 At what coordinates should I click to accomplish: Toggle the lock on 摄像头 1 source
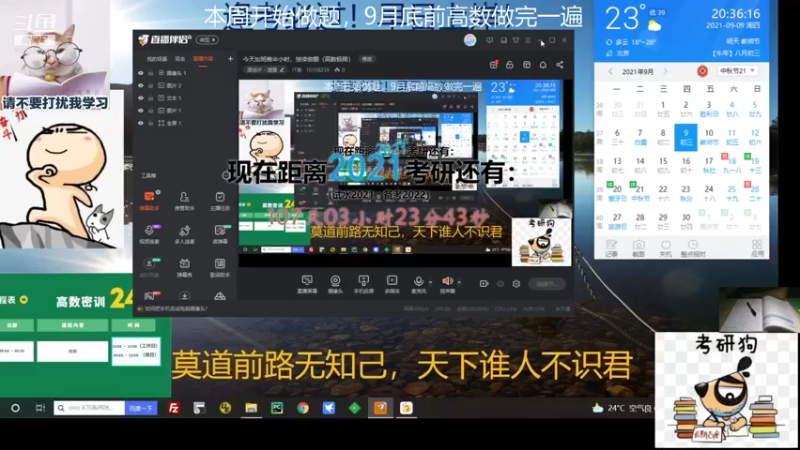(151, 73)
